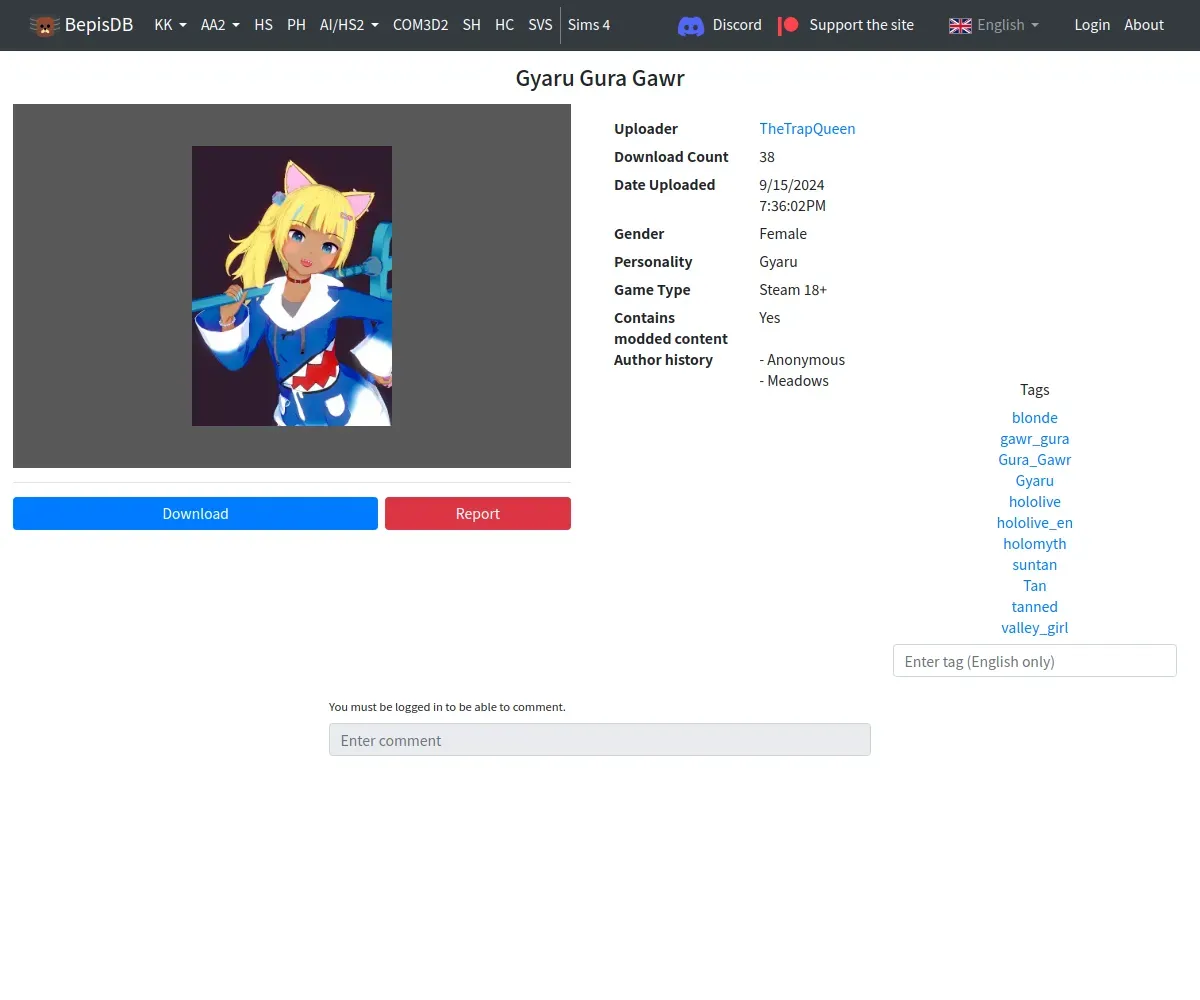Screen dimensions: 1200x1000
Task: Click the must be logged in notice
Action: [x=447, y=706]
